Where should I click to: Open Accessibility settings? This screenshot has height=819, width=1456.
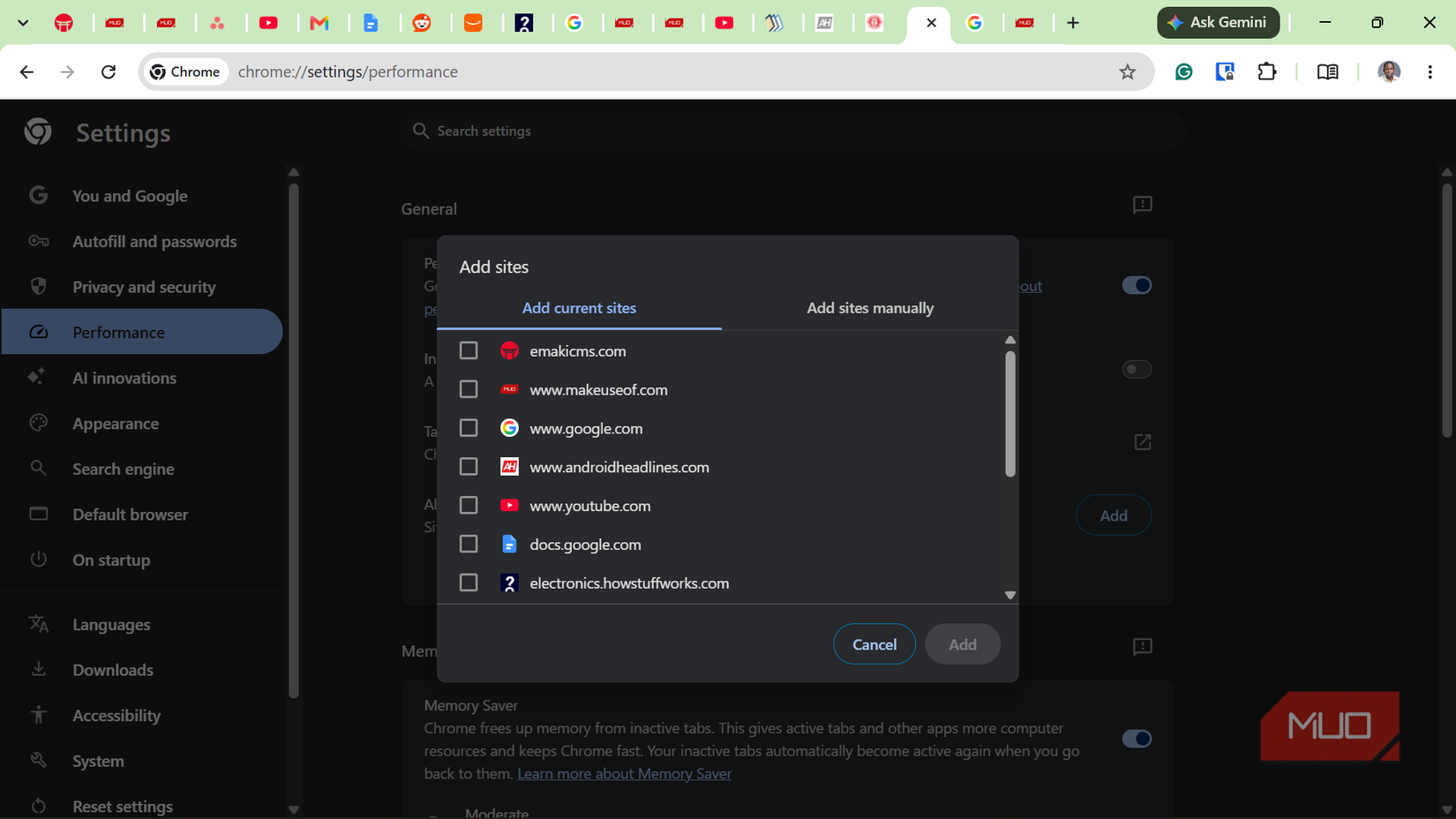click(x=141, y=716)
